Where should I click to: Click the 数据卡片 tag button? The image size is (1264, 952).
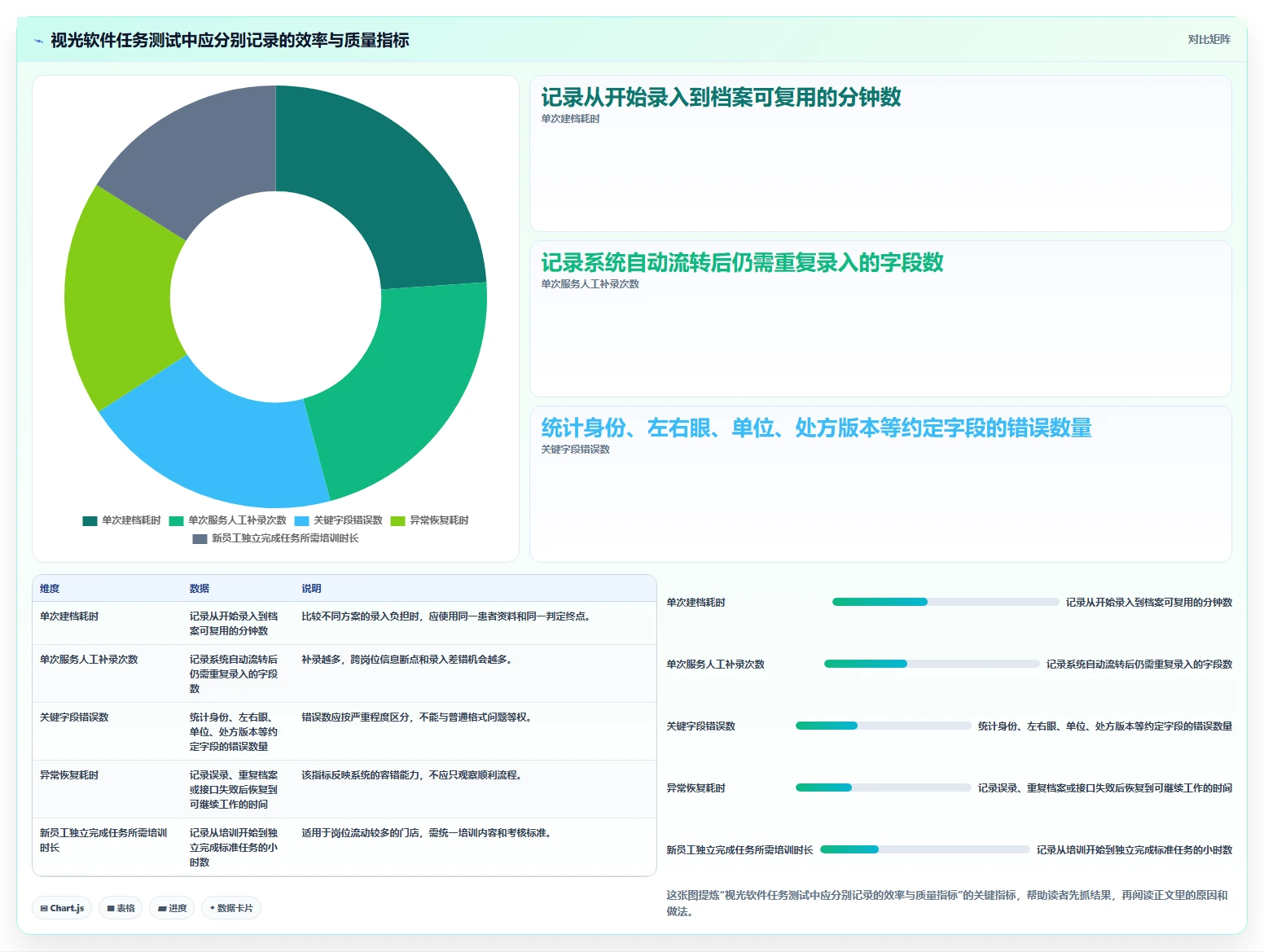pos(231,908)
